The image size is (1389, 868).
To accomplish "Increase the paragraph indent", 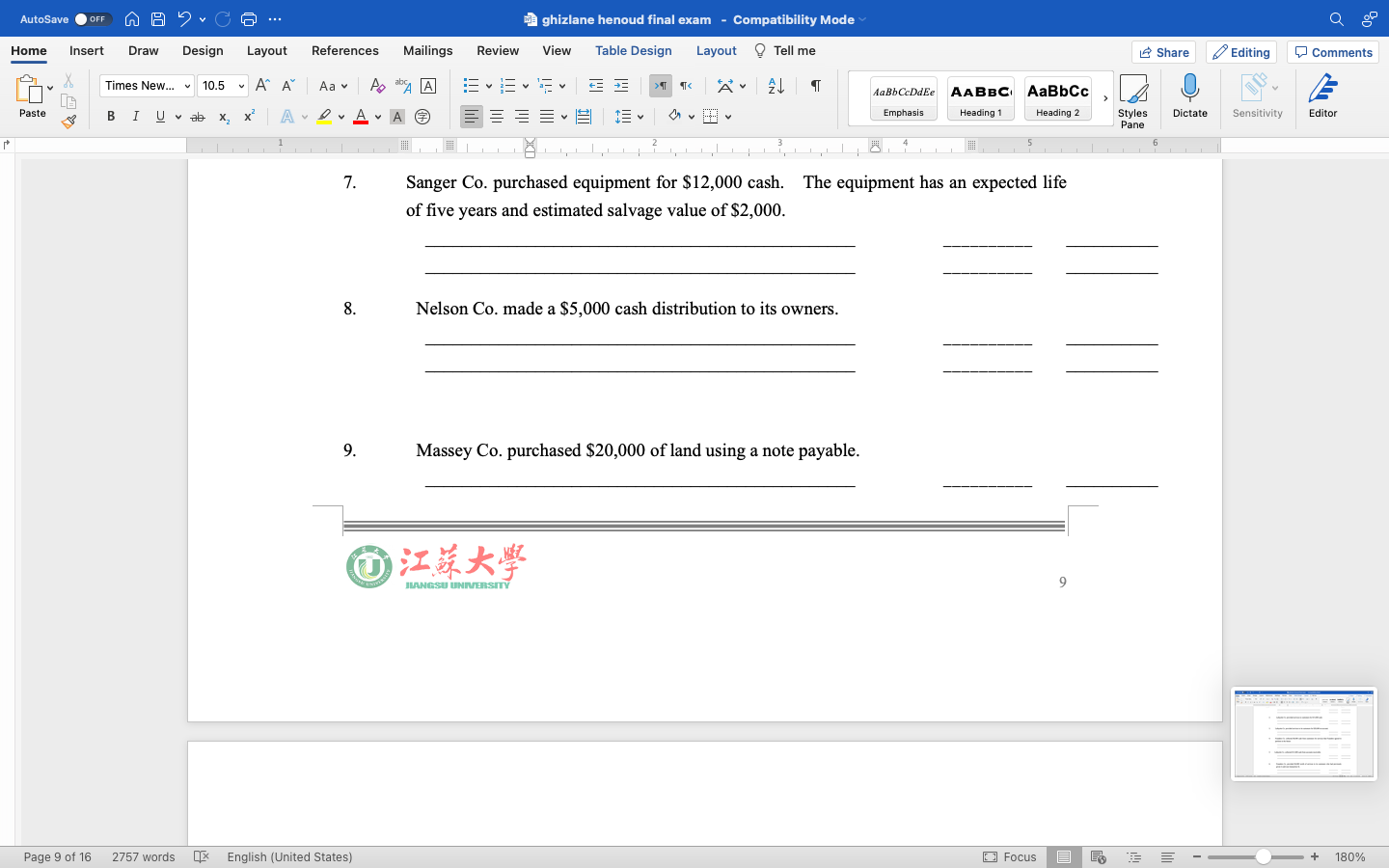I will 621,86.
